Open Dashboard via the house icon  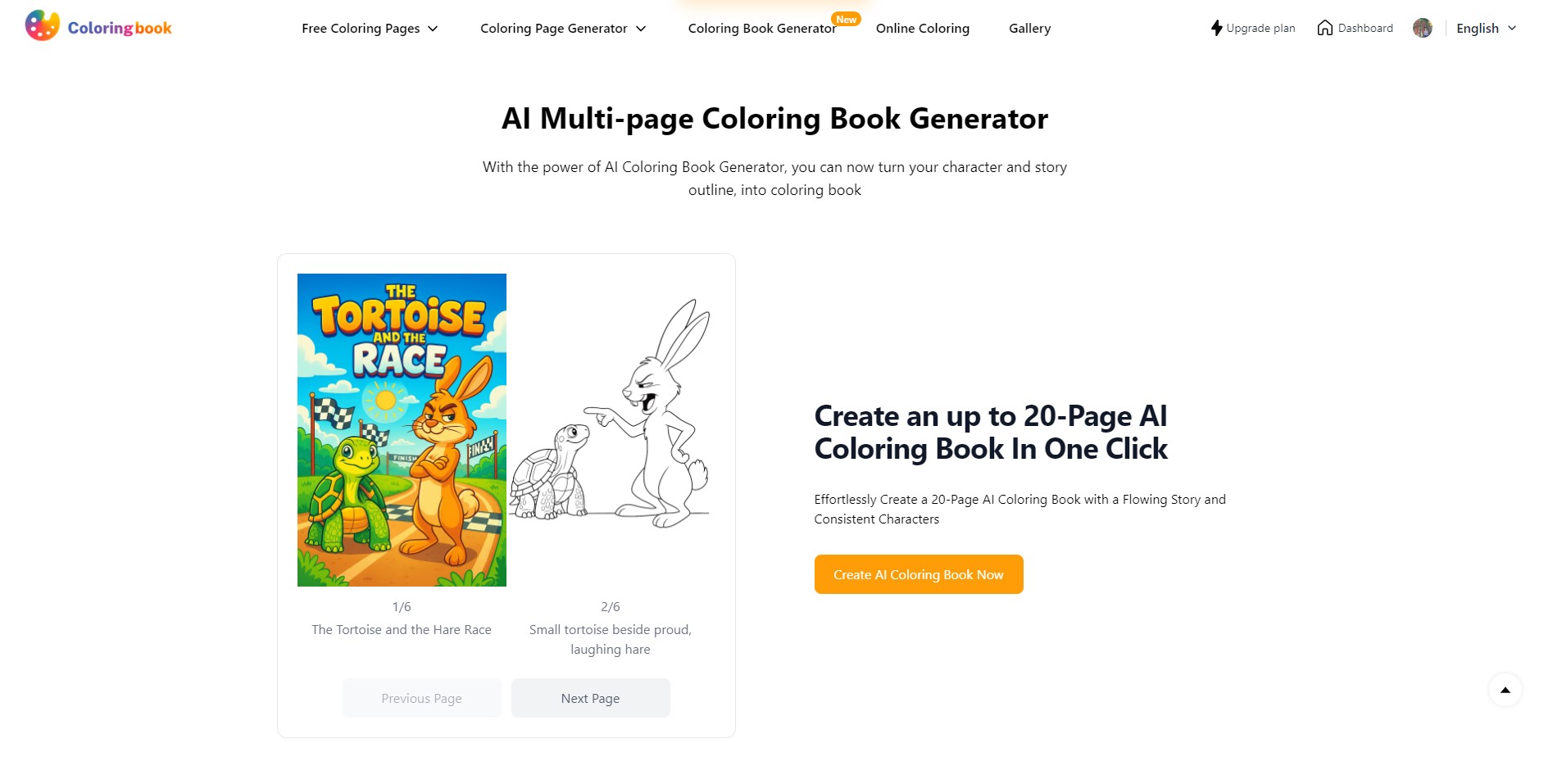(1324, 28)
